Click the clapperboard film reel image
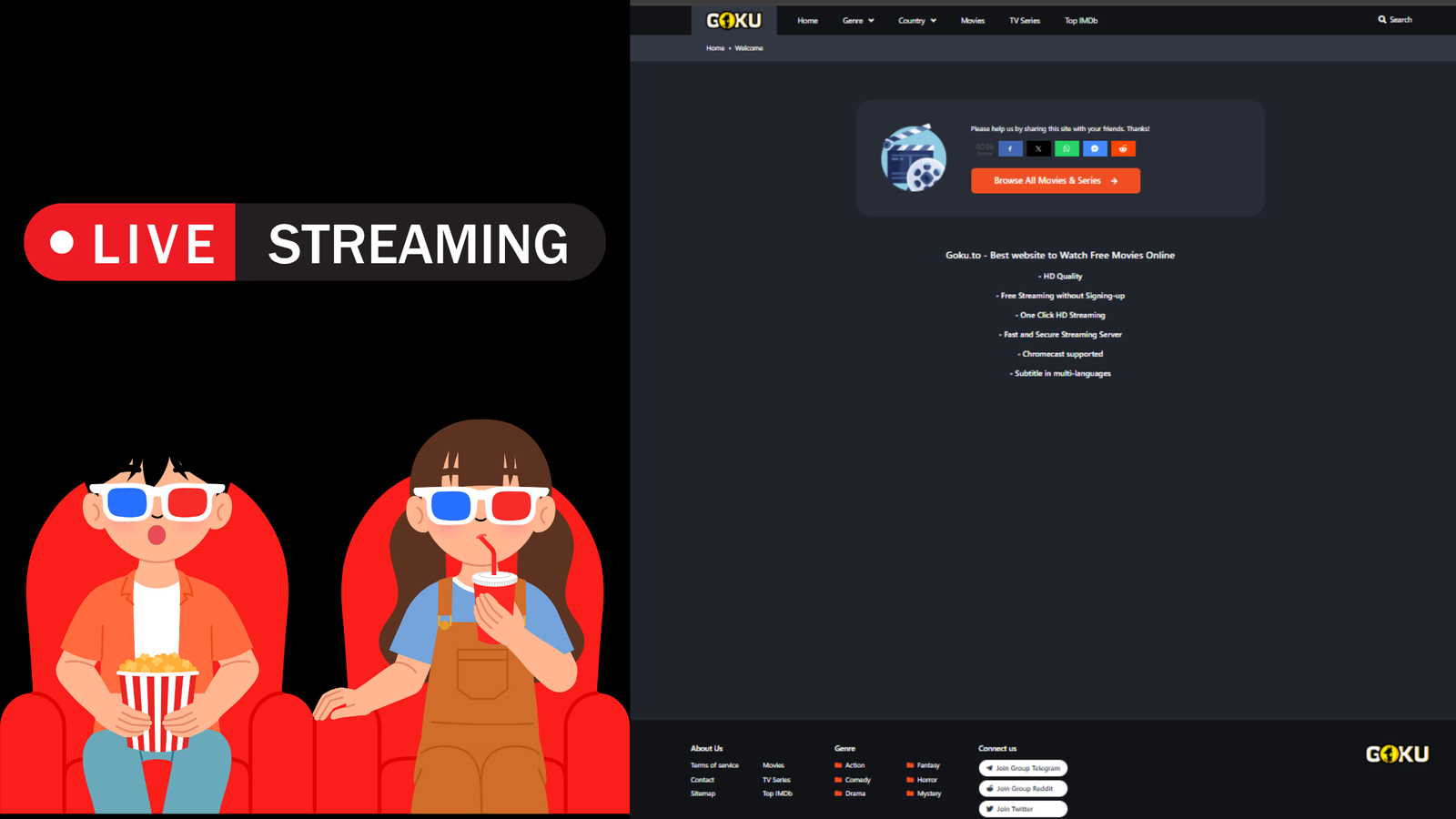Image resolution: width=1456 pixels, height=819 pixels. point(914,157)
